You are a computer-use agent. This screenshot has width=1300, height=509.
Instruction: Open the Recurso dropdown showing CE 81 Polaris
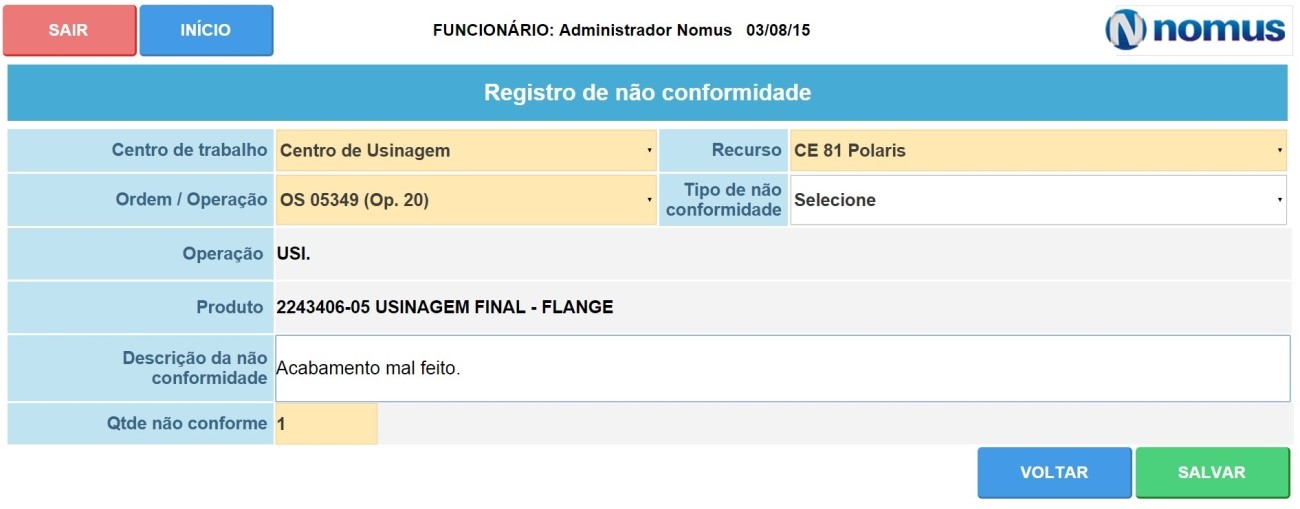click(1038, 151)
